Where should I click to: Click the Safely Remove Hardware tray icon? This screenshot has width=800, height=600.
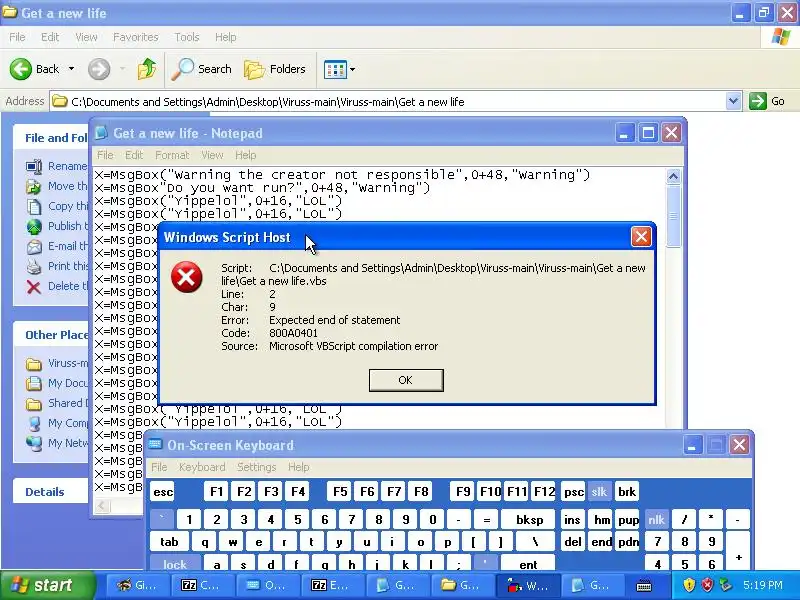coord(725,585)
